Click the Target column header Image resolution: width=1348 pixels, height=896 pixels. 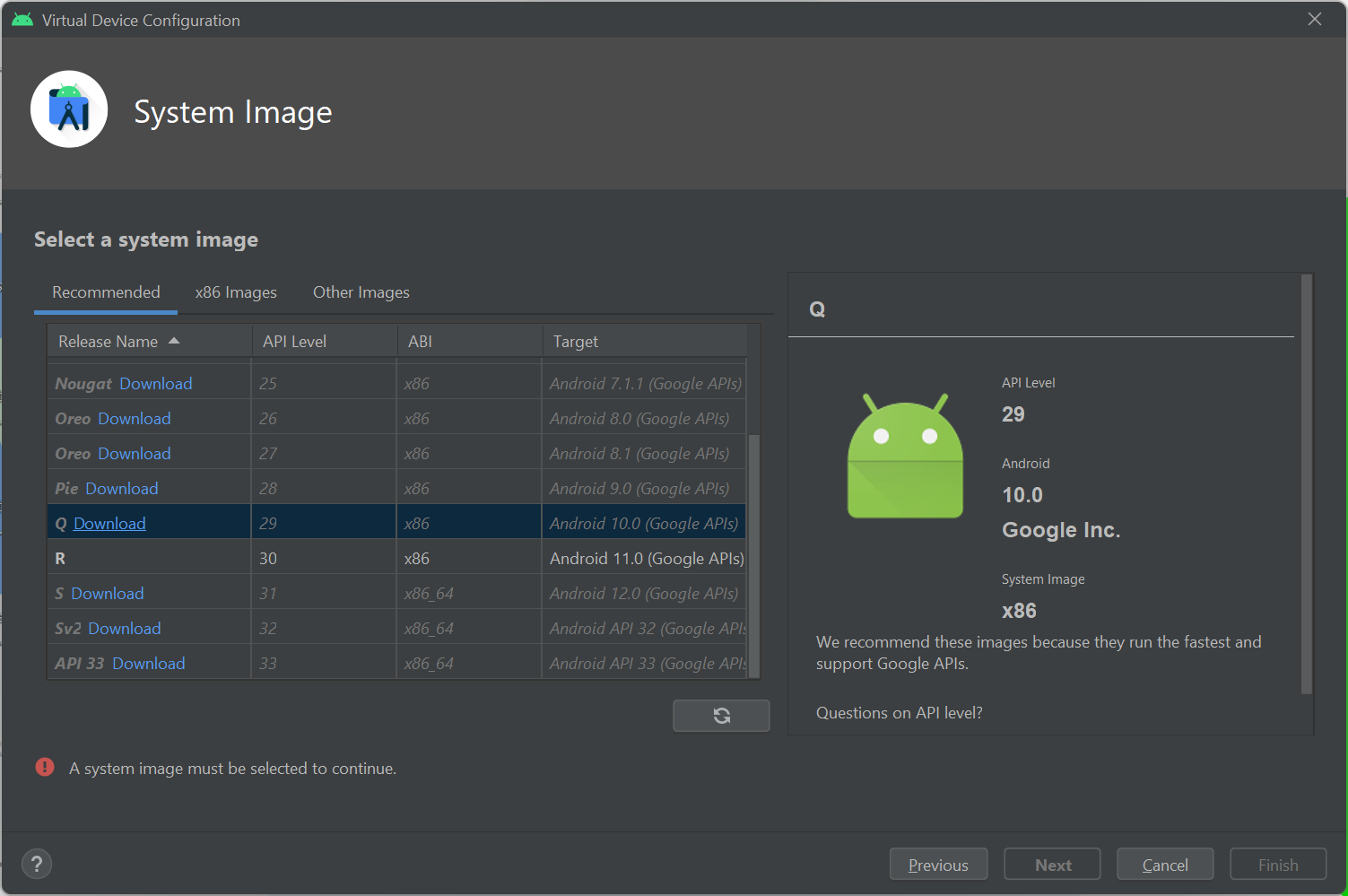coord(645,342)
